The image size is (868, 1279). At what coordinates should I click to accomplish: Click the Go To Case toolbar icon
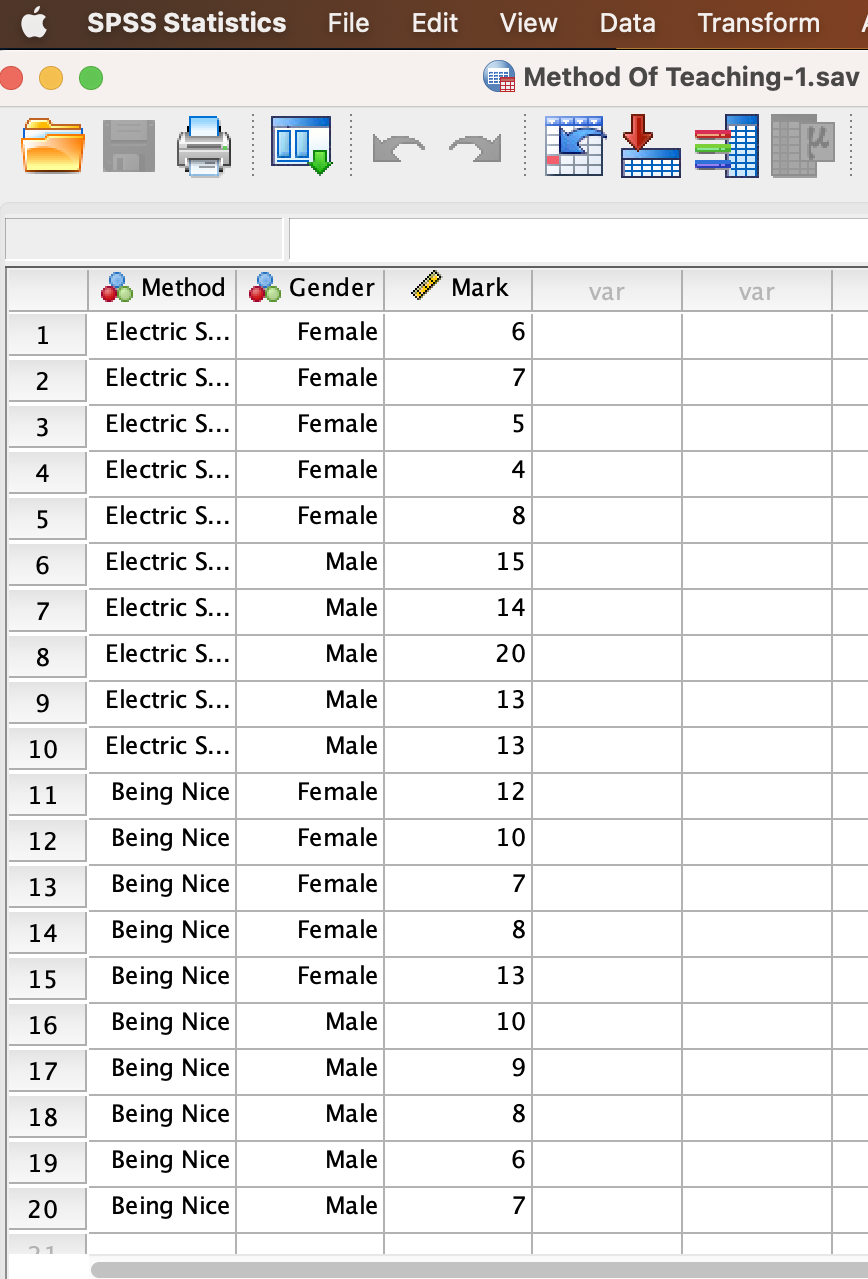pos(575,145)
